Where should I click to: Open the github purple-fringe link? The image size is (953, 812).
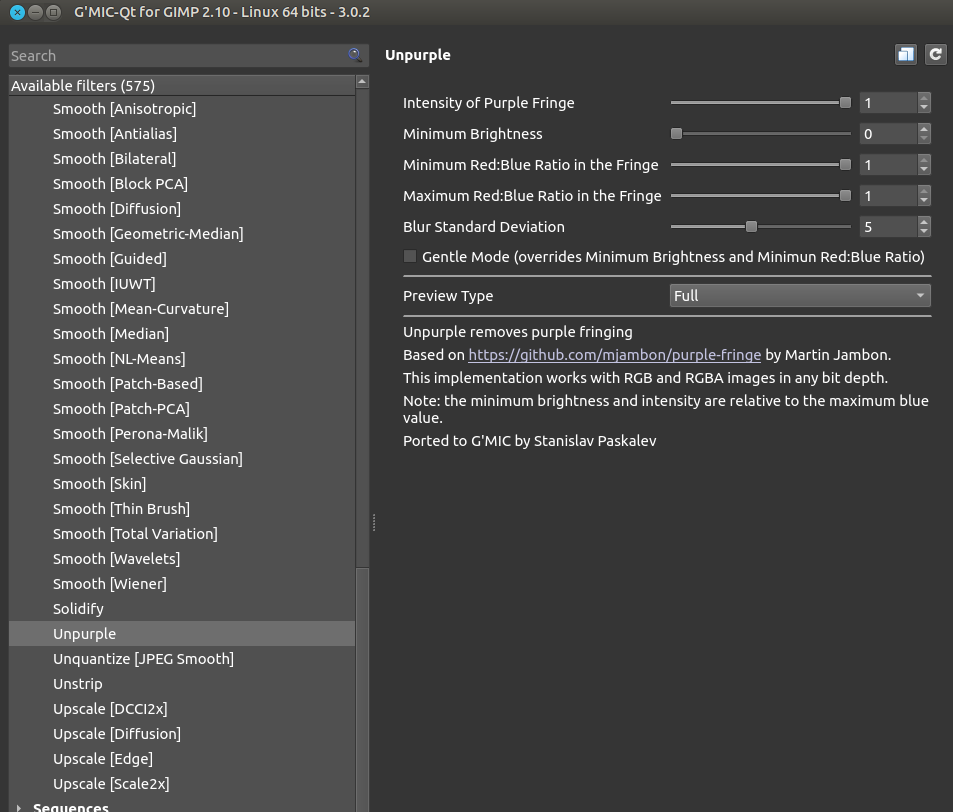(x=614, y=355)
